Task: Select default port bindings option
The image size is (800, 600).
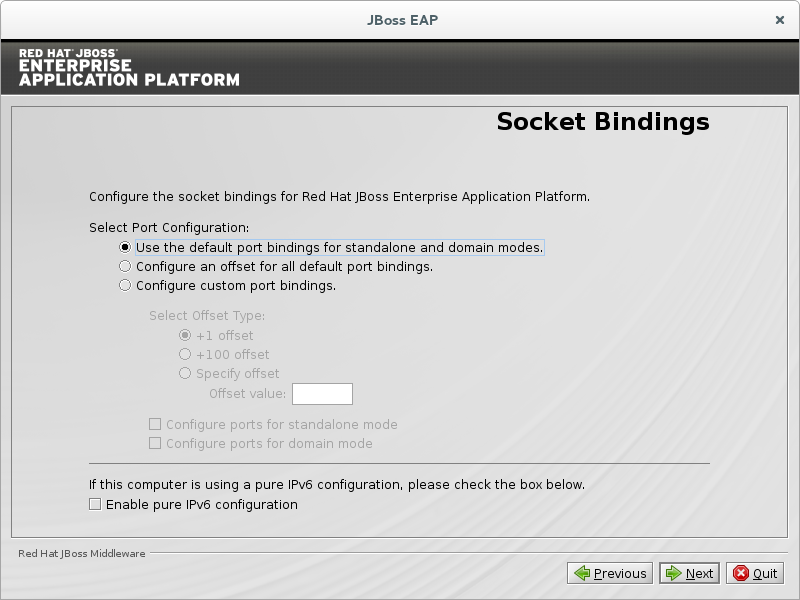Action: (125, 247)
